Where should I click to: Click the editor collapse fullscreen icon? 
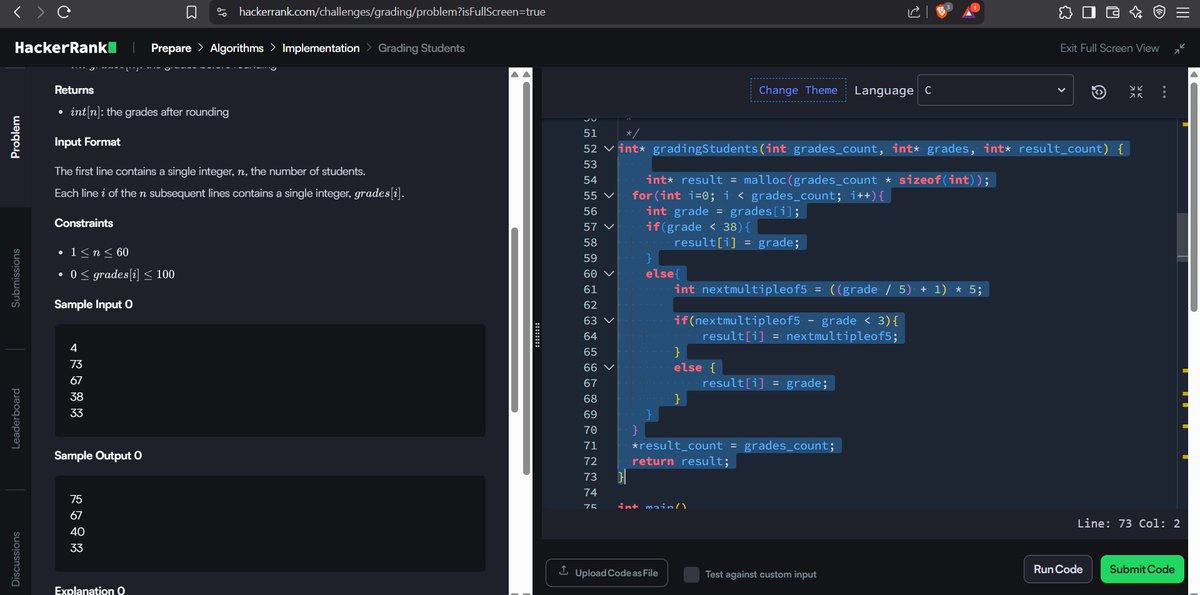(x=1136, y=91)
